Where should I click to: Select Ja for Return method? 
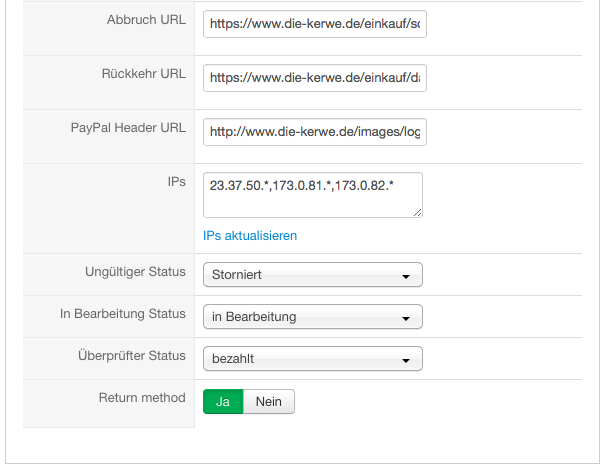click(223, 401)
